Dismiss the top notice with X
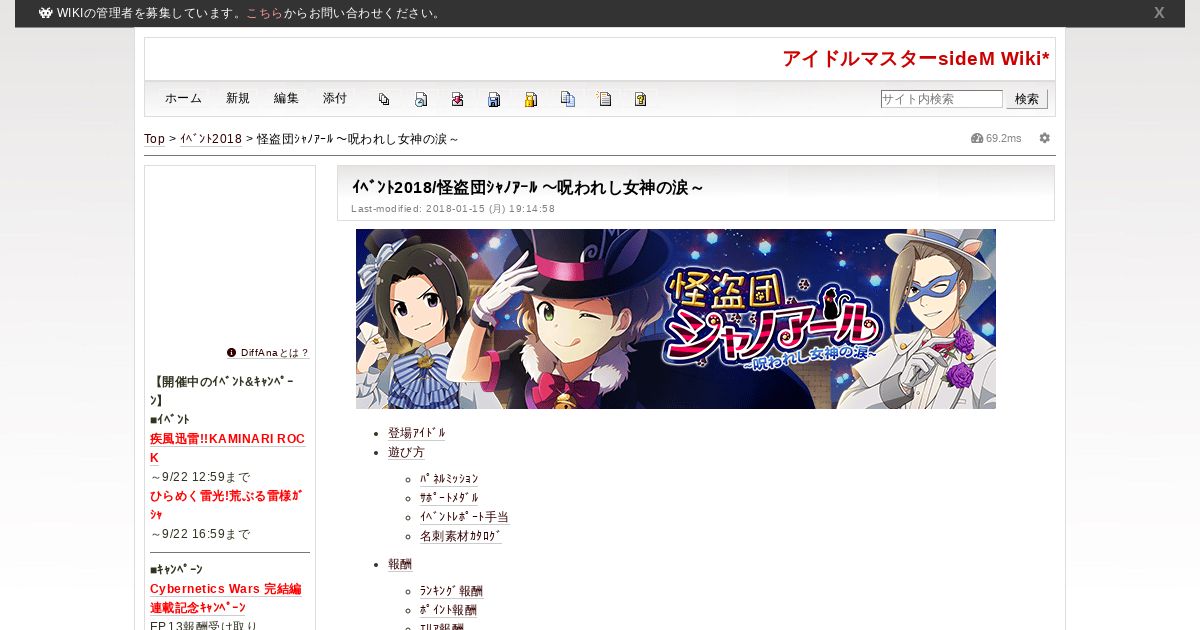The width and height of the screenshot is (1200, 630). 1159,13
